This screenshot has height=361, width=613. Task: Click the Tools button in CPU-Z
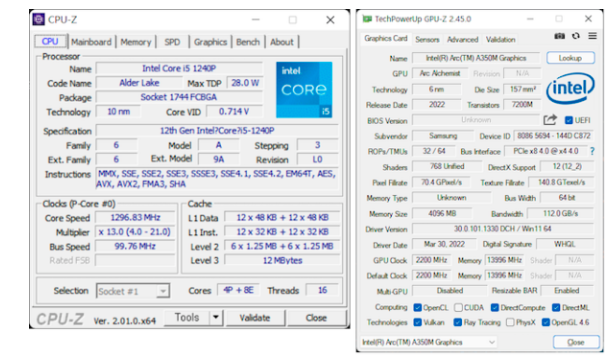[x=187, y=317]
